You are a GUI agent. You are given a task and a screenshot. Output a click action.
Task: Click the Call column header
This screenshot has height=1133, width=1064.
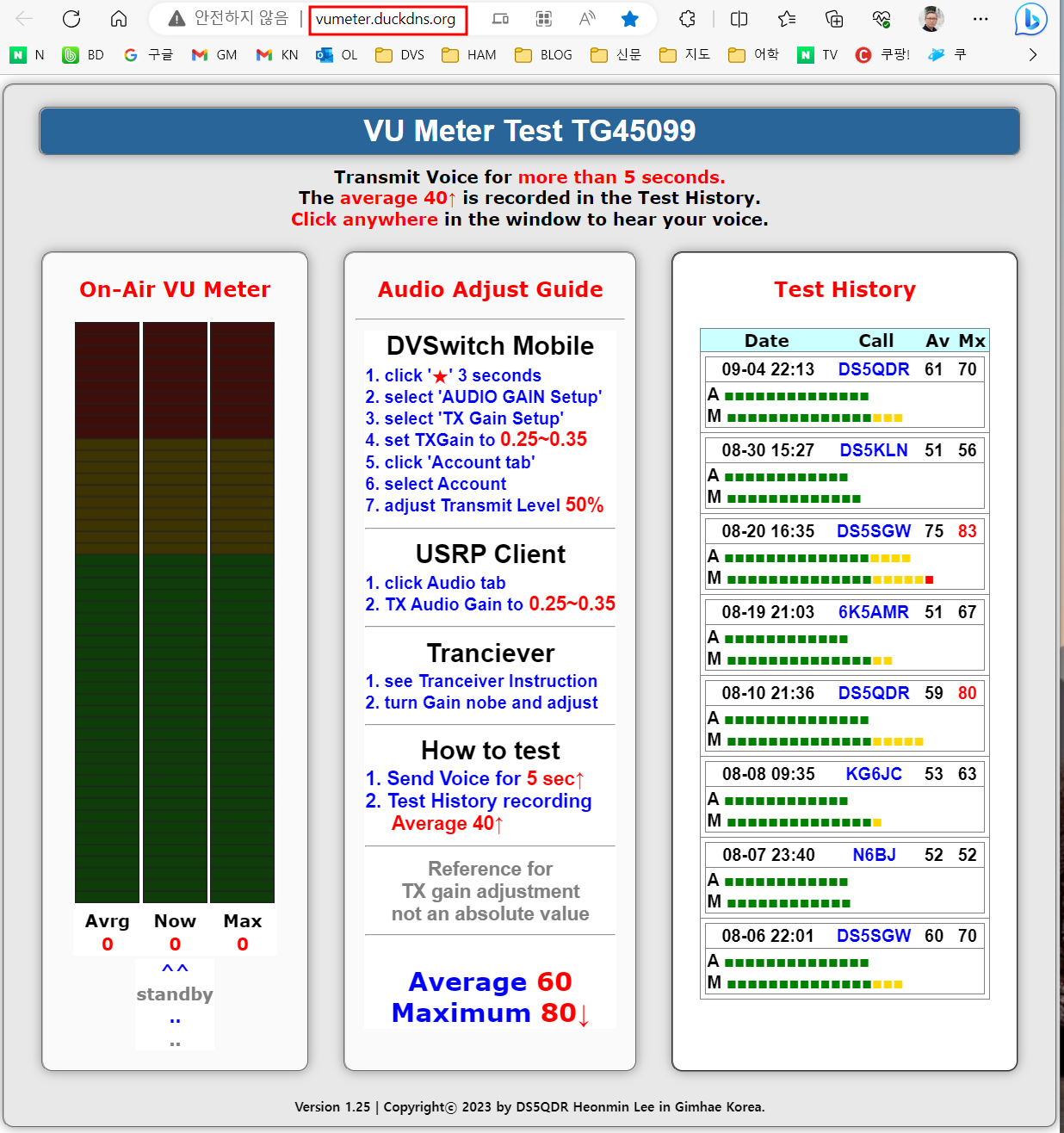[876, 341]
